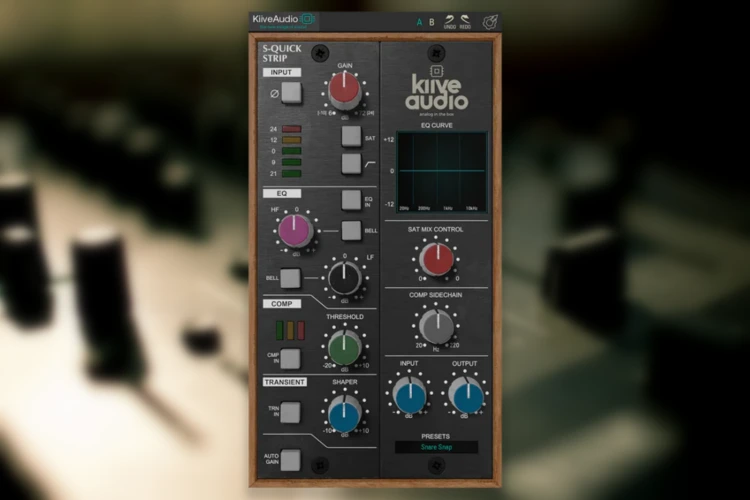Click the TRANSIENT section label
The height and width of the screenshot is (500, 750).
click(285, 382)
